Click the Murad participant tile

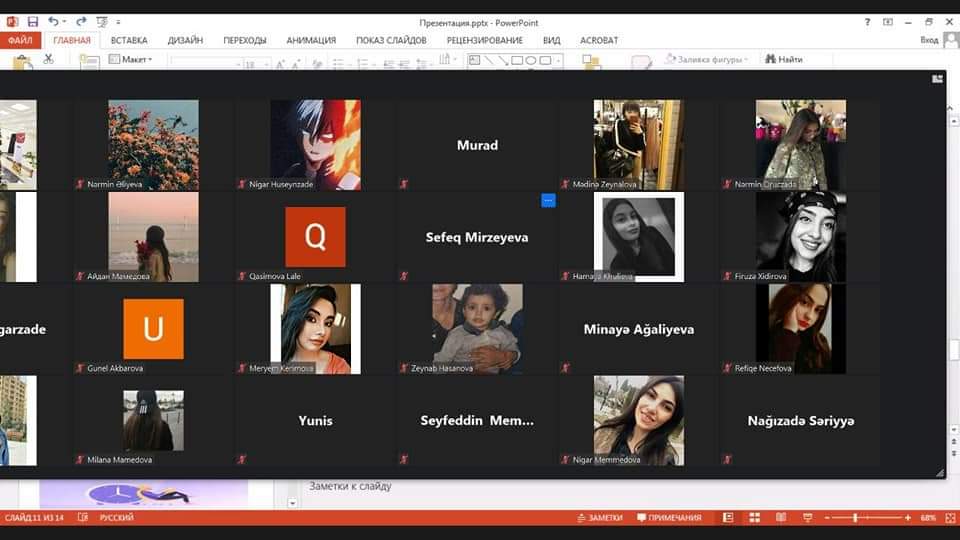coord(477,145)
